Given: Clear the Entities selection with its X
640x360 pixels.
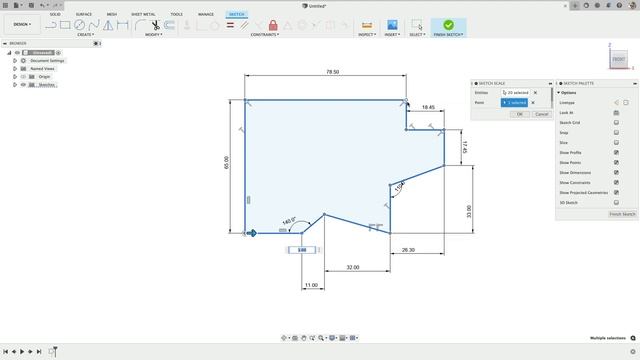Looking at the screenshot, I should (536, 93).
